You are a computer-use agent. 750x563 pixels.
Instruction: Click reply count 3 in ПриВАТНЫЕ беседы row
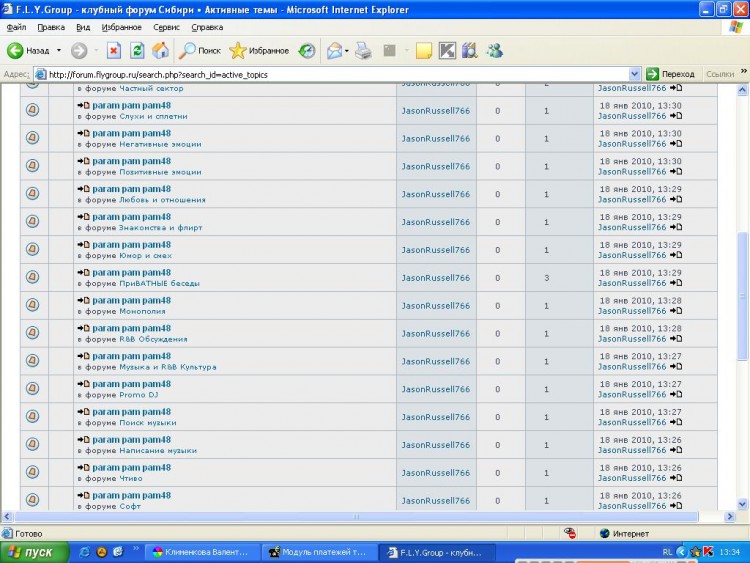pos(546,278)
